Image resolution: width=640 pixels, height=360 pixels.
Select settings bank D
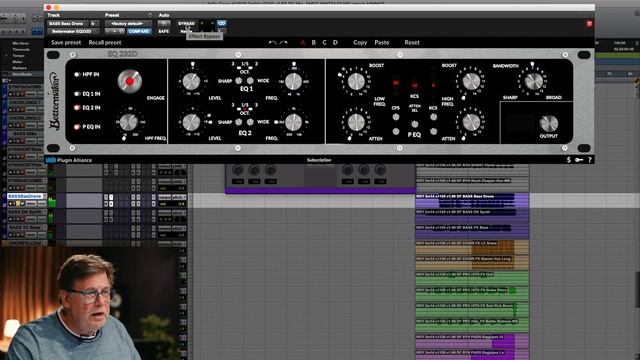click(x=335, y=42)
